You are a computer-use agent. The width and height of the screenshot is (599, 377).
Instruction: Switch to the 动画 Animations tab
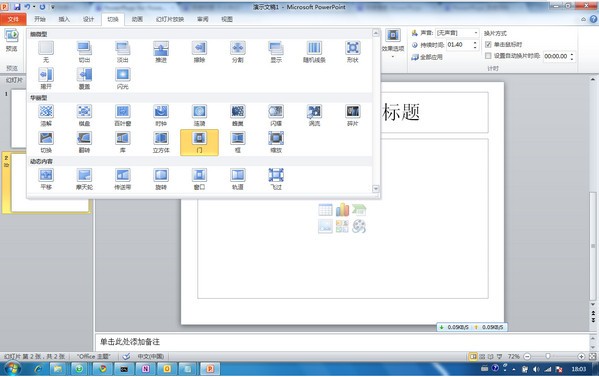[x=137, y=19]
